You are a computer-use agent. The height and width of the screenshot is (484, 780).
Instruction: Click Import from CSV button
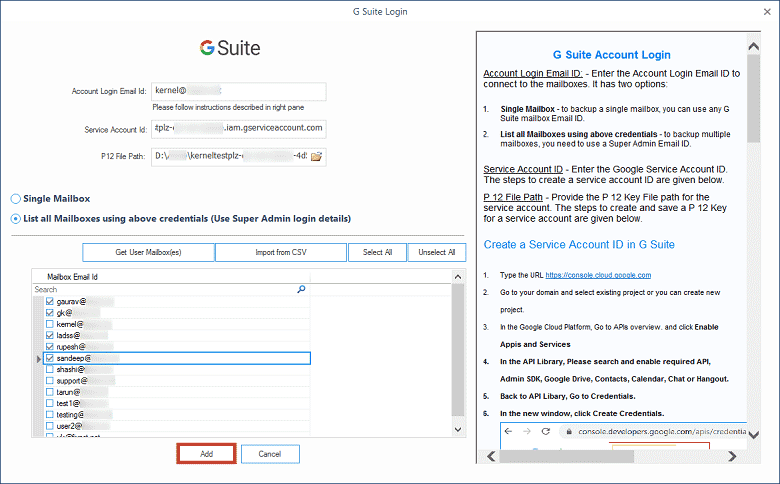click(281, 252)
